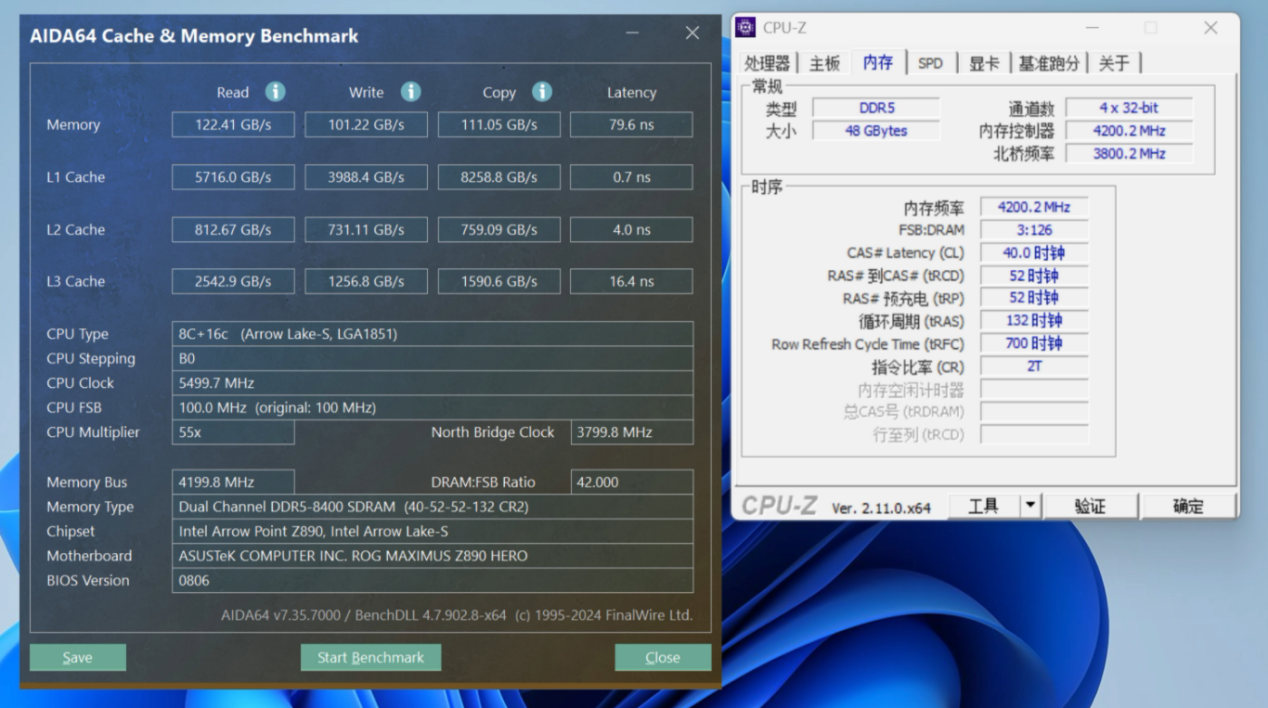Minimize the CPU-Z window
Screen dimensions: 1268x708
click(x=1092, y=28)
